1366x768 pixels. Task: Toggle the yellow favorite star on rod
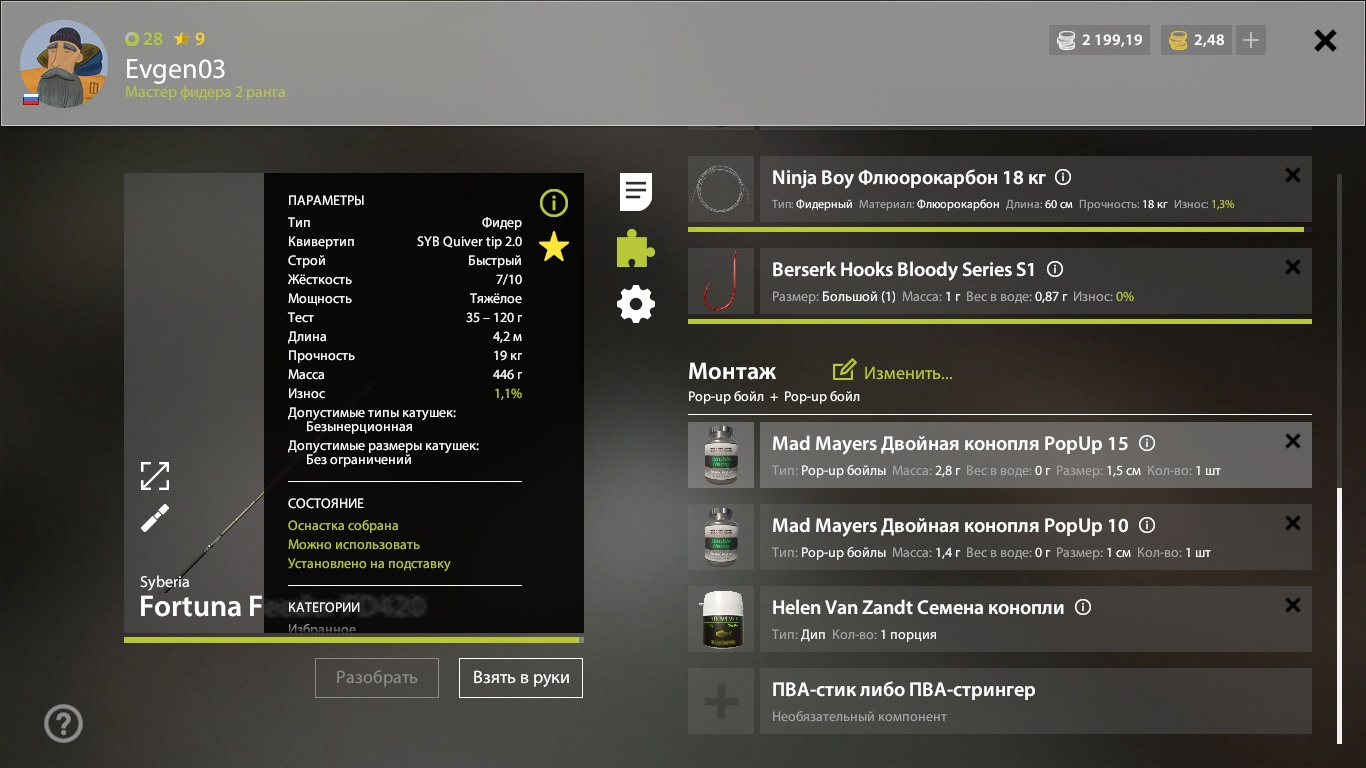click(x=553, y=246)
